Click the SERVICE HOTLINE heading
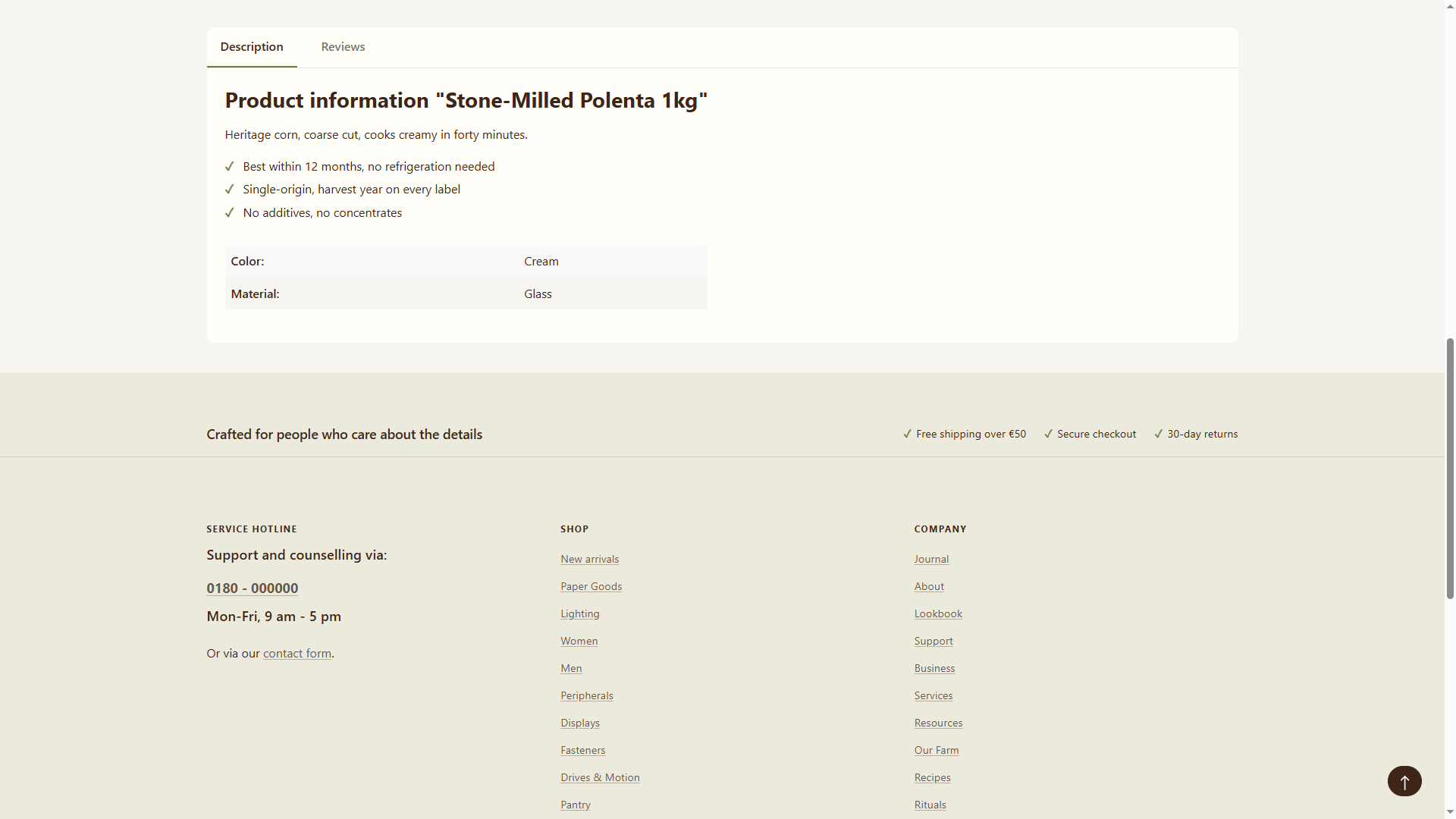The image size is (1456, 819). tap(252, 529)
